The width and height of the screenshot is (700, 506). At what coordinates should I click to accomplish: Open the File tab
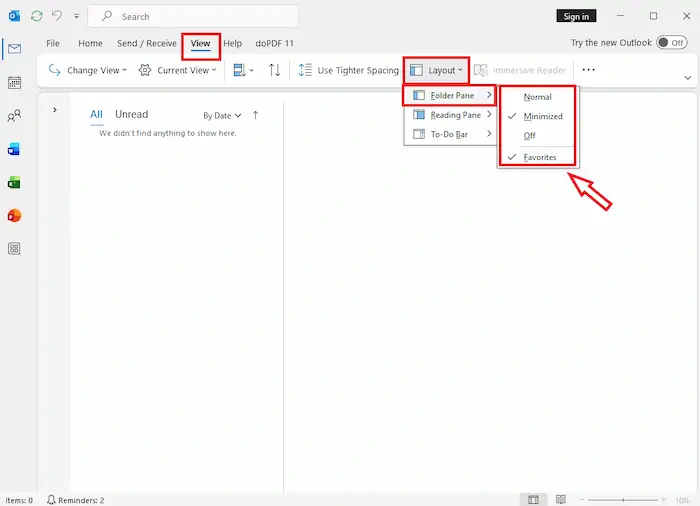[53, 43]
